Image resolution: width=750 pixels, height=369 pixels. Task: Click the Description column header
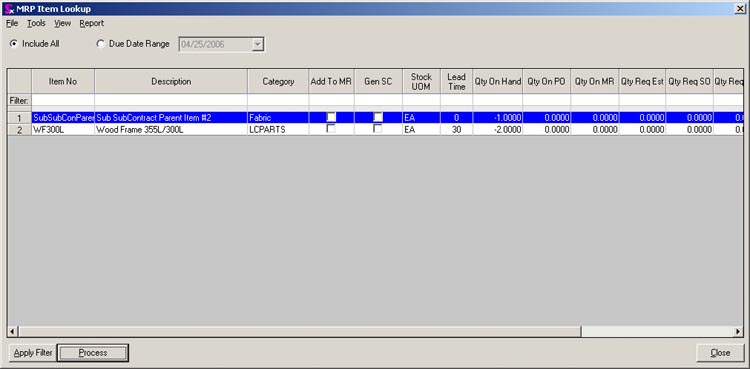coord(171,82)
